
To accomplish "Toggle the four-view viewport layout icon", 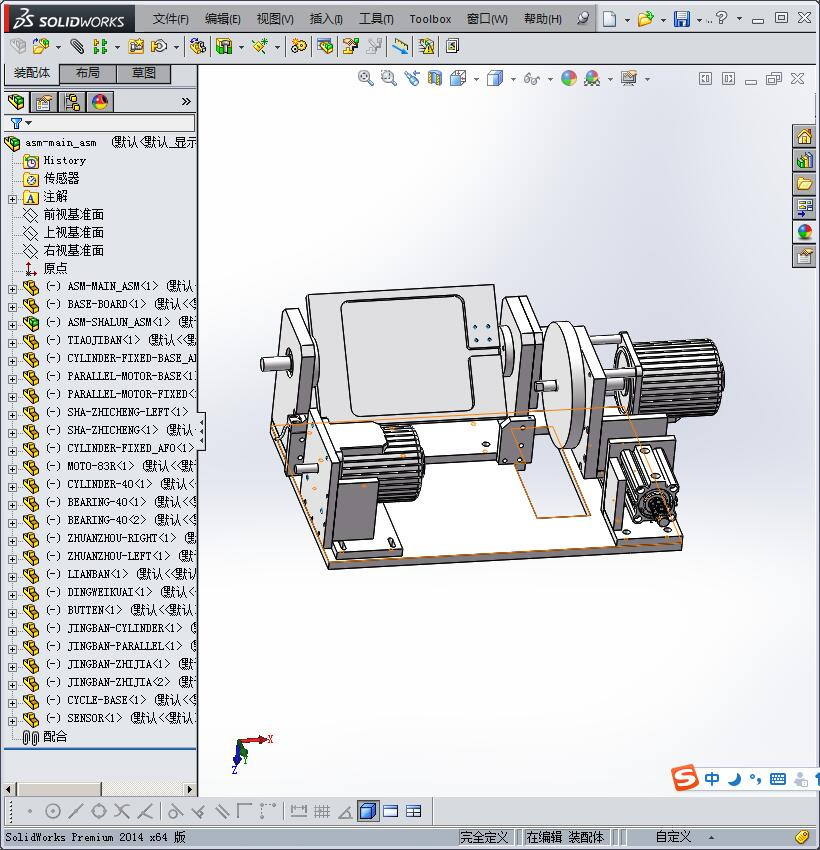I will pos(414,811).
